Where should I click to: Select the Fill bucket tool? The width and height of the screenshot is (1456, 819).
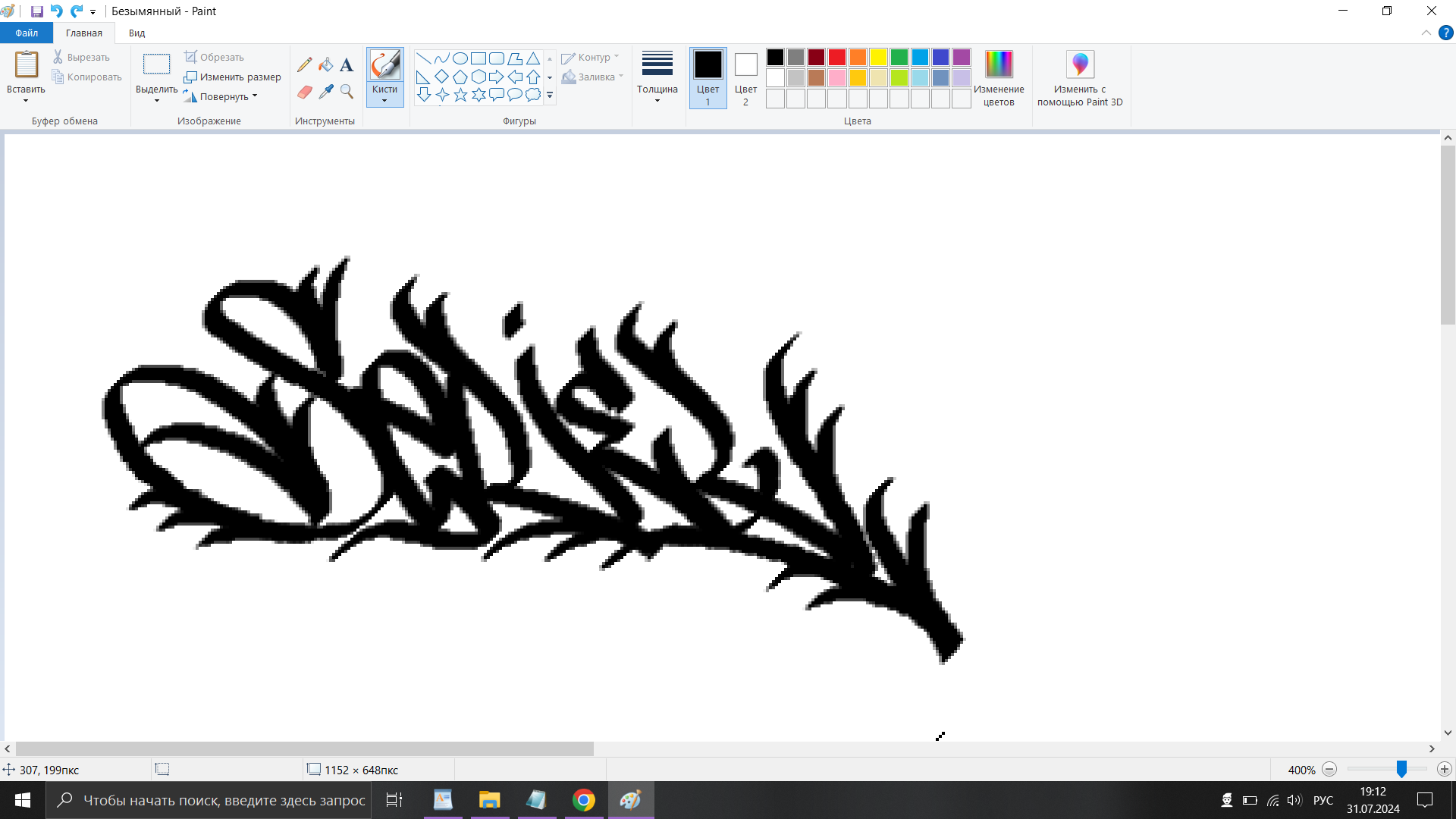click(325, 65)
